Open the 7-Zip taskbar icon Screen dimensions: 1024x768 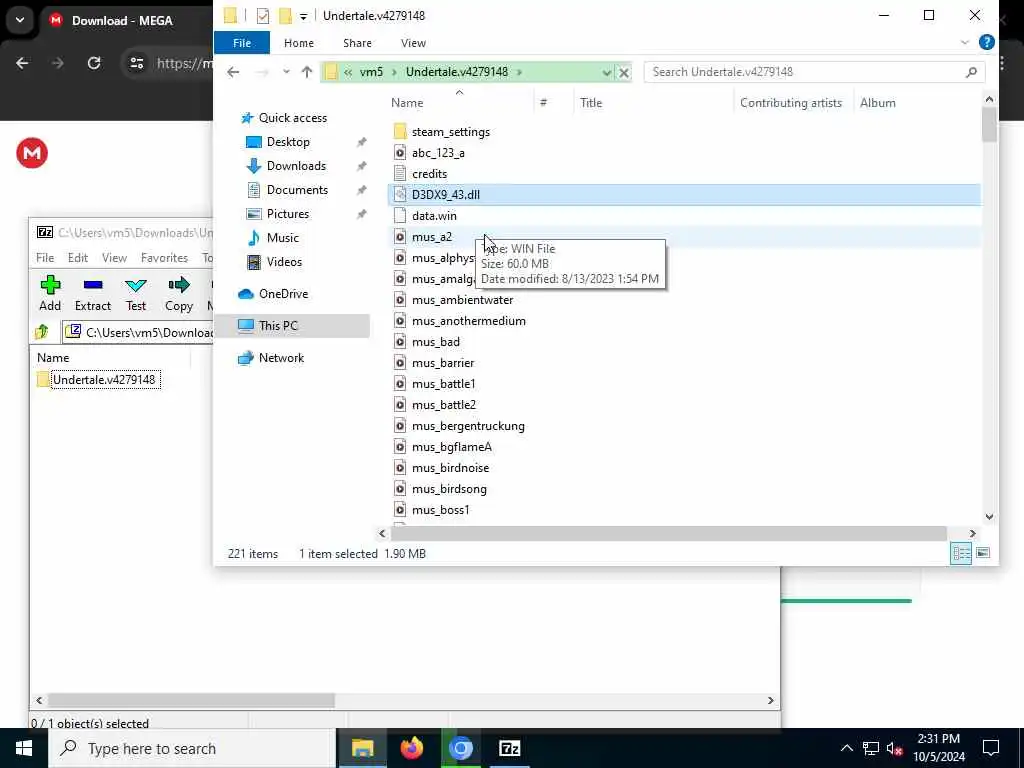[x=509, y=748]
